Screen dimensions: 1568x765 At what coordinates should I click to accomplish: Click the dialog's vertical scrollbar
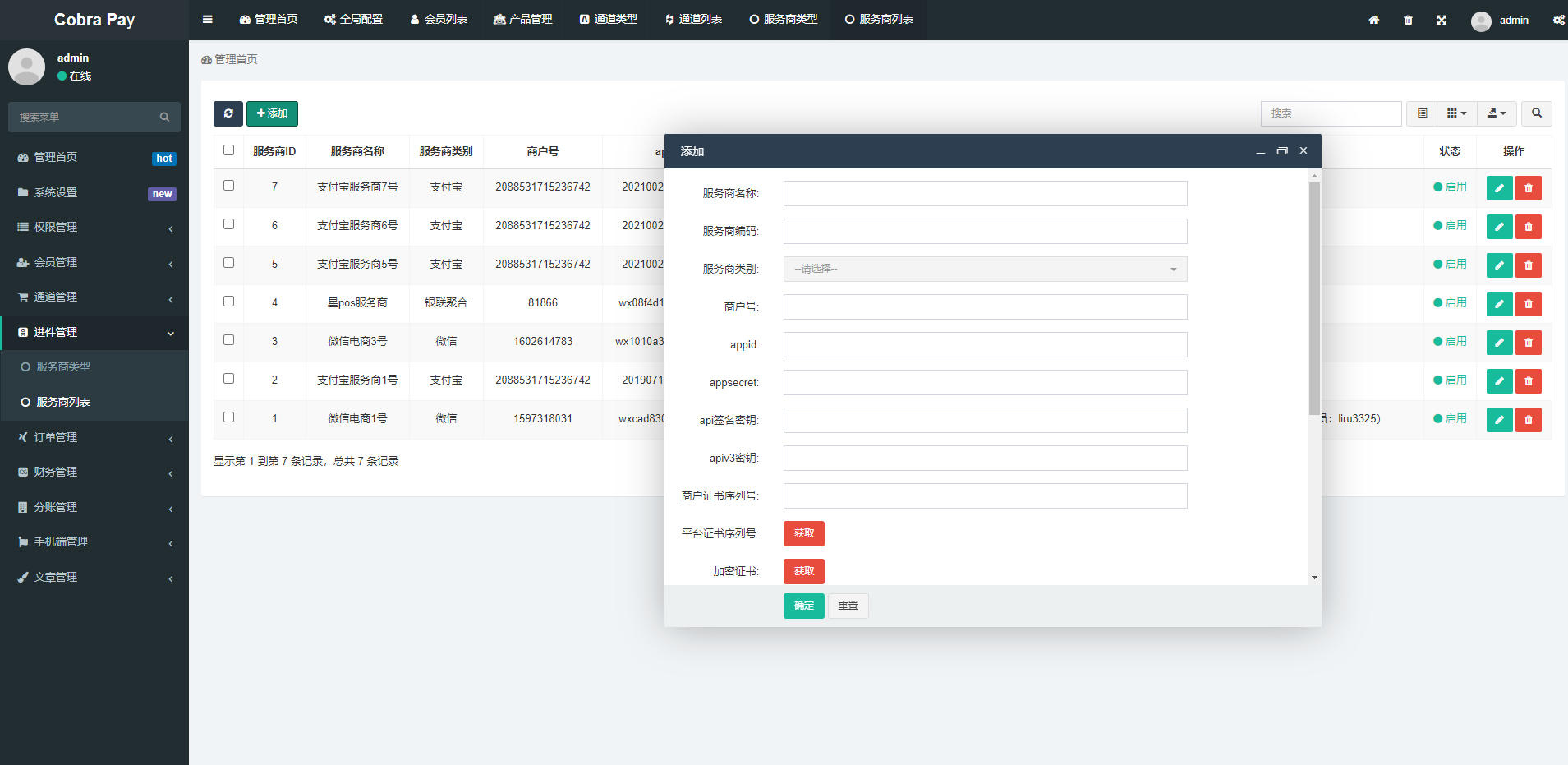1314,296
